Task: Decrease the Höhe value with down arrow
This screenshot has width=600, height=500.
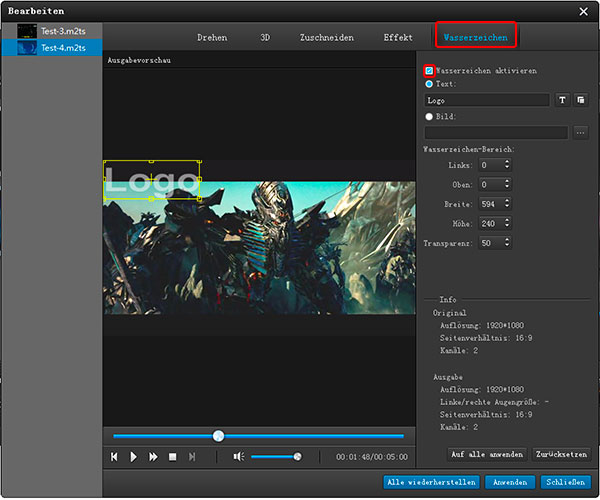Action: tap(507, 226)
